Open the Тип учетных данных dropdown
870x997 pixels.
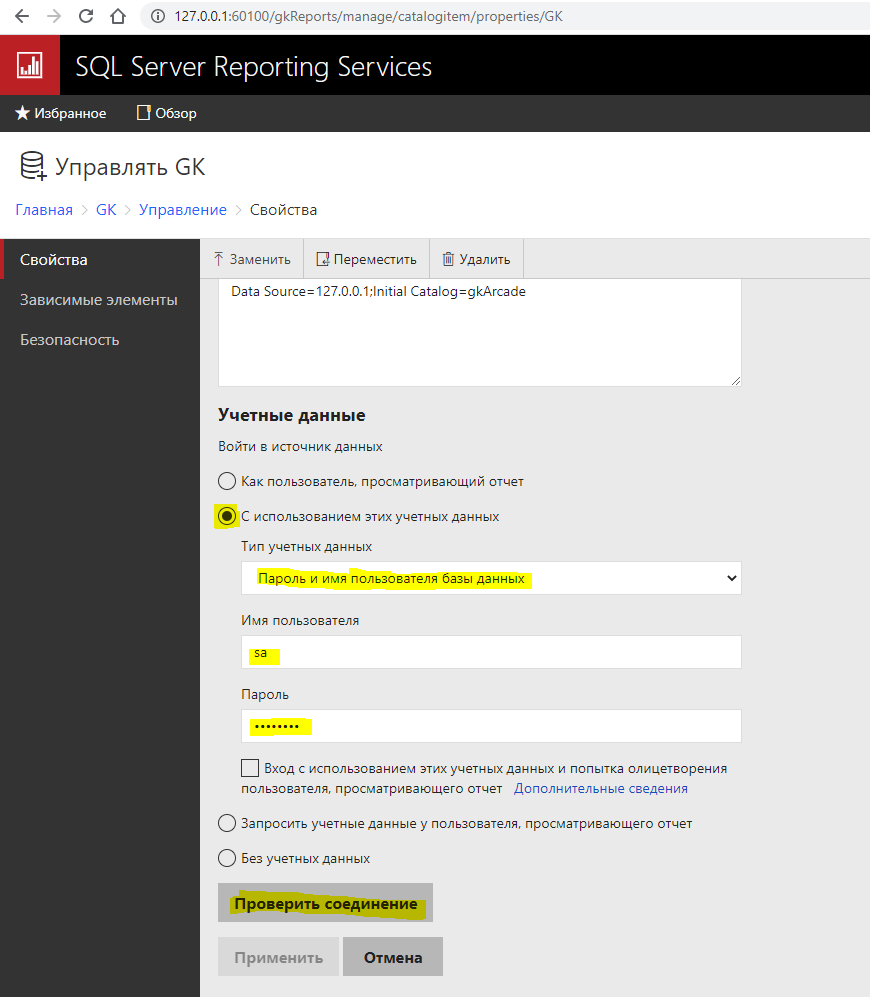pos(491,578)
